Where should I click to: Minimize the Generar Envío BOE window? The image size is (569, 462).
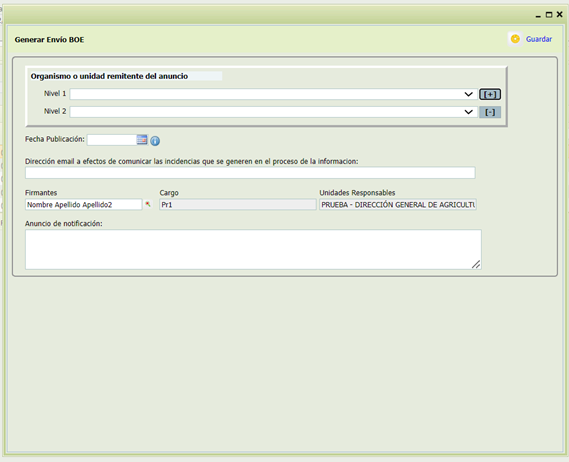538,15
